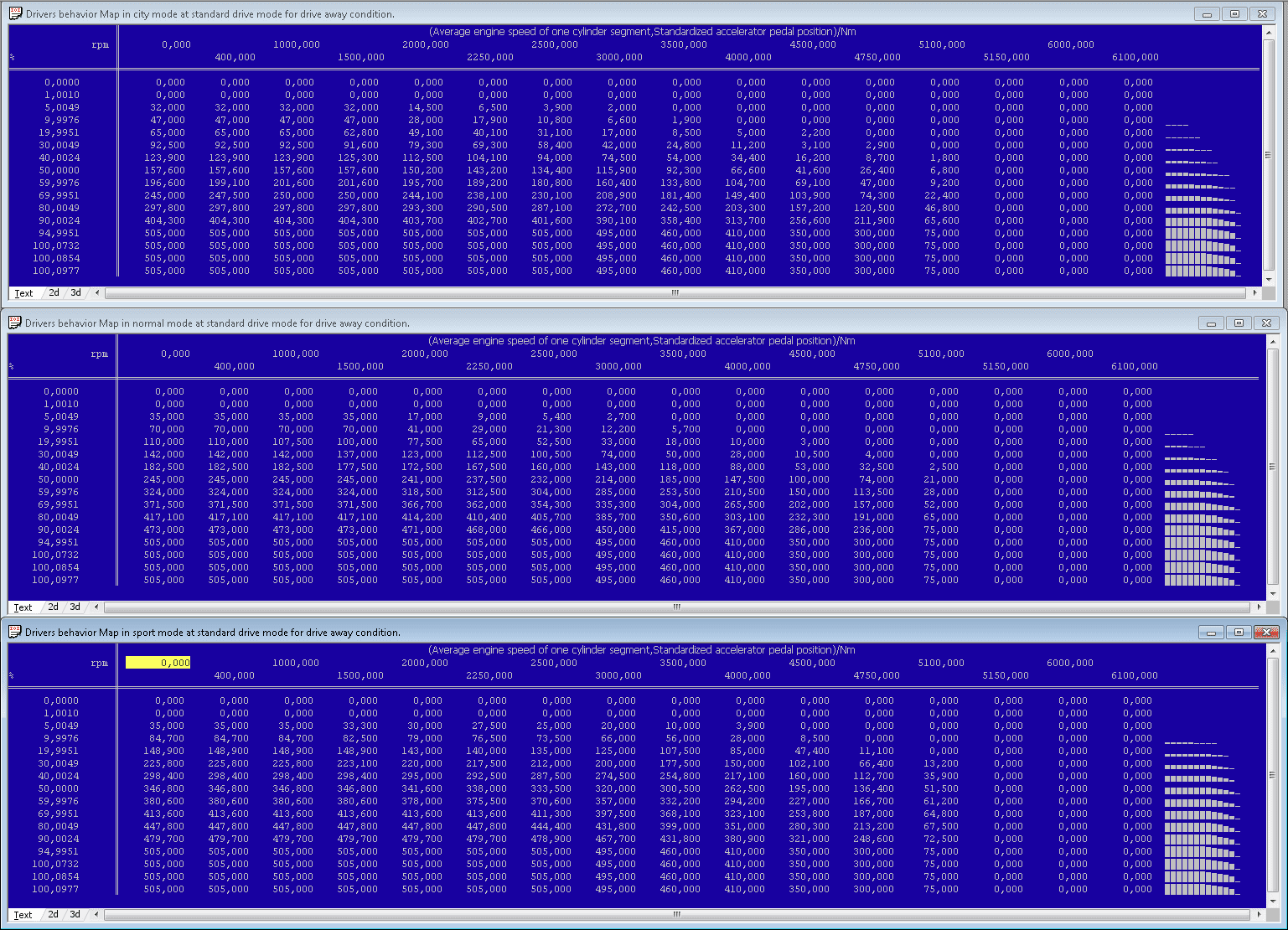
Task: Click the normal mode window's title bar icon
Action: 15,323
